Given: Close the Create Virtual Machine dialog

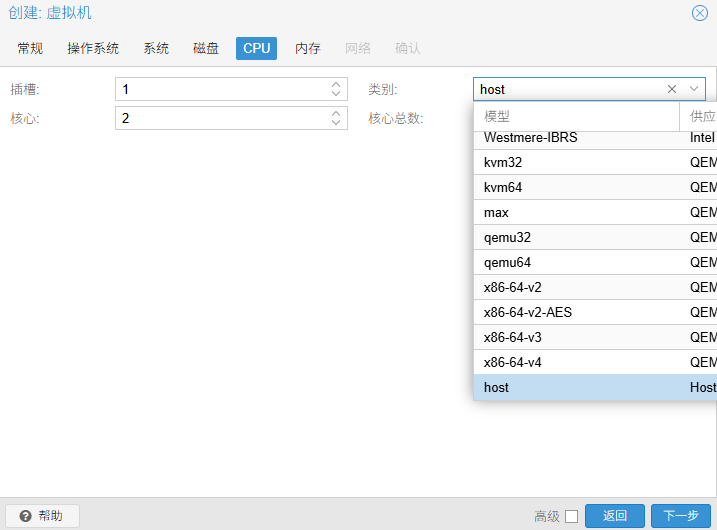Looking at the screenshot, I should click(700, 13).
